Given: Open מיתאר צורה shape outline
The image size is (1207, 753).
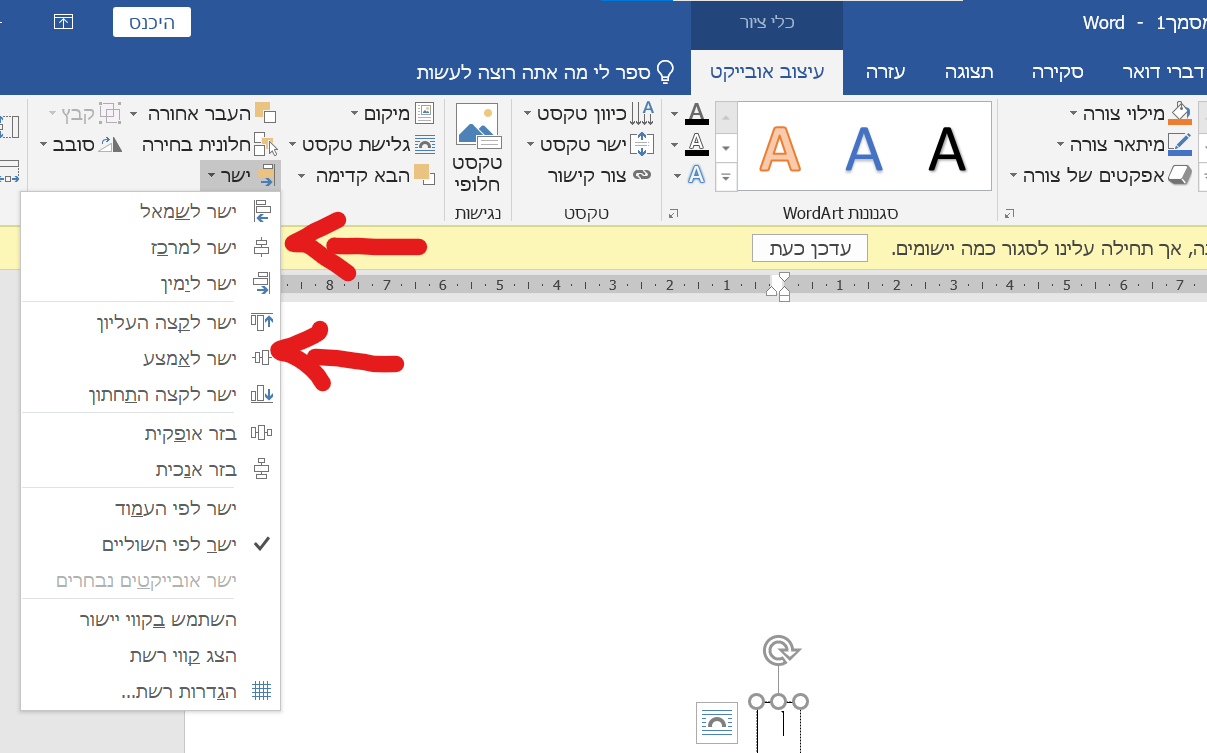Looking at the screenshot, I should click(1125, 144).
